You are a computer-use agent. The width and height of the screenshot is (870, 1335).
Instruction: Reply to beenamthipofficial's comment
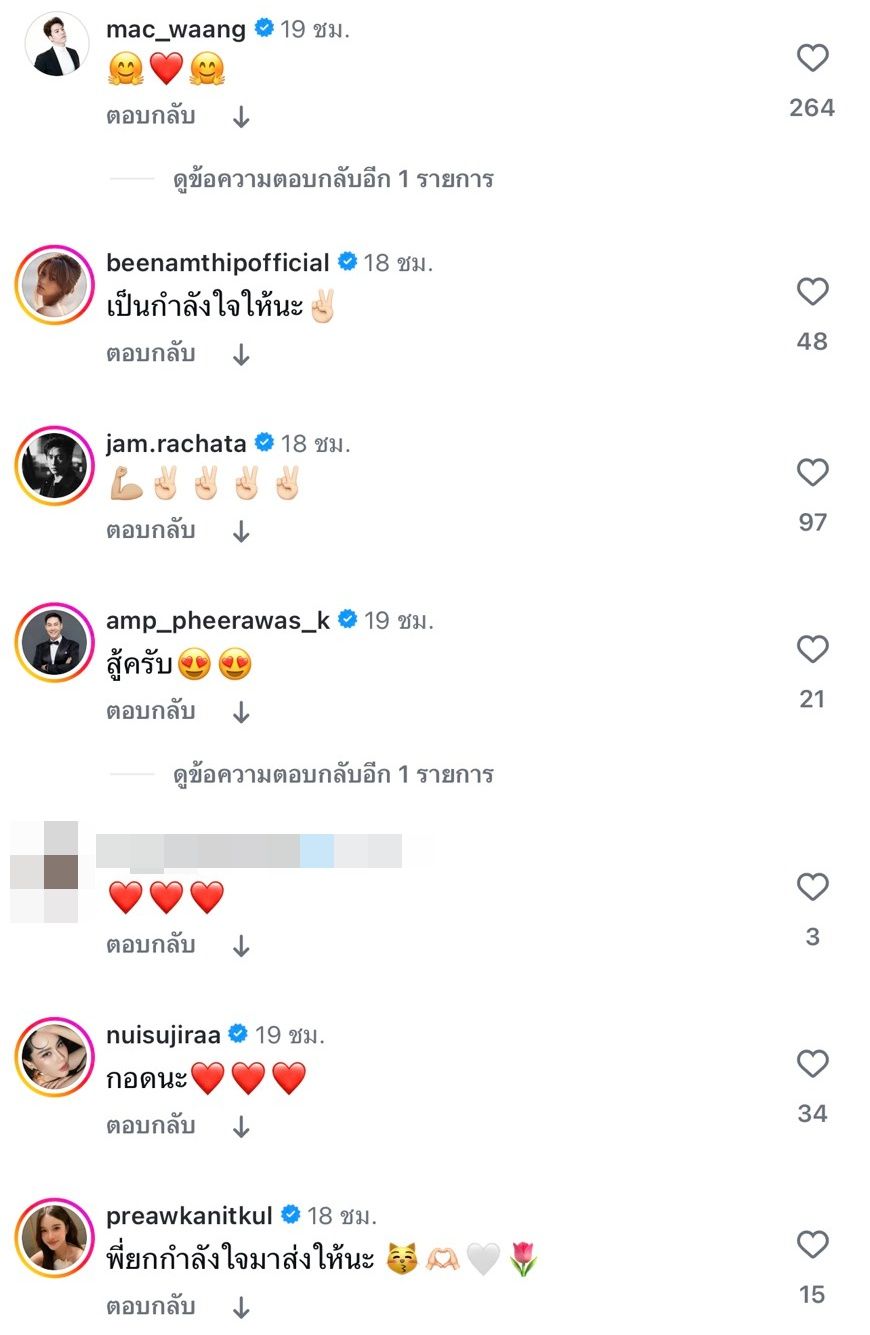point(151,354)
